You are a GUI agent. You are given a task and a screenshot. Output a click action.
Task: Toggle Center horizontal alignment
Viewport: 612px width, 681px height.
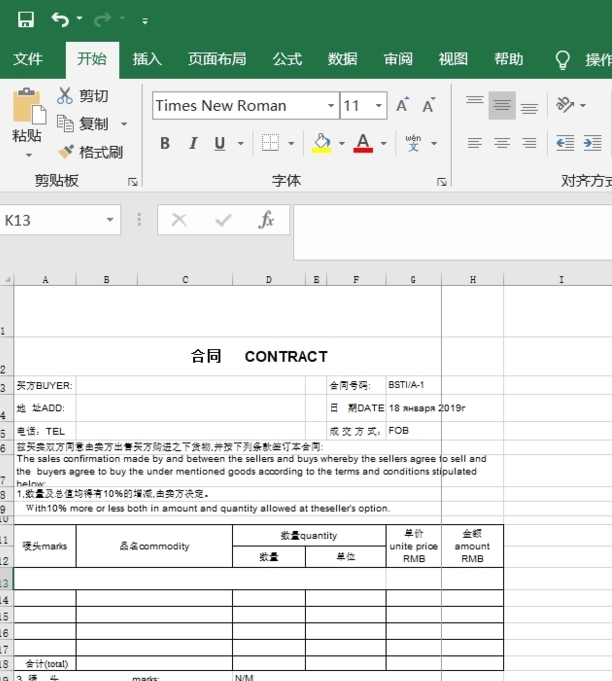tap(502, 143)
